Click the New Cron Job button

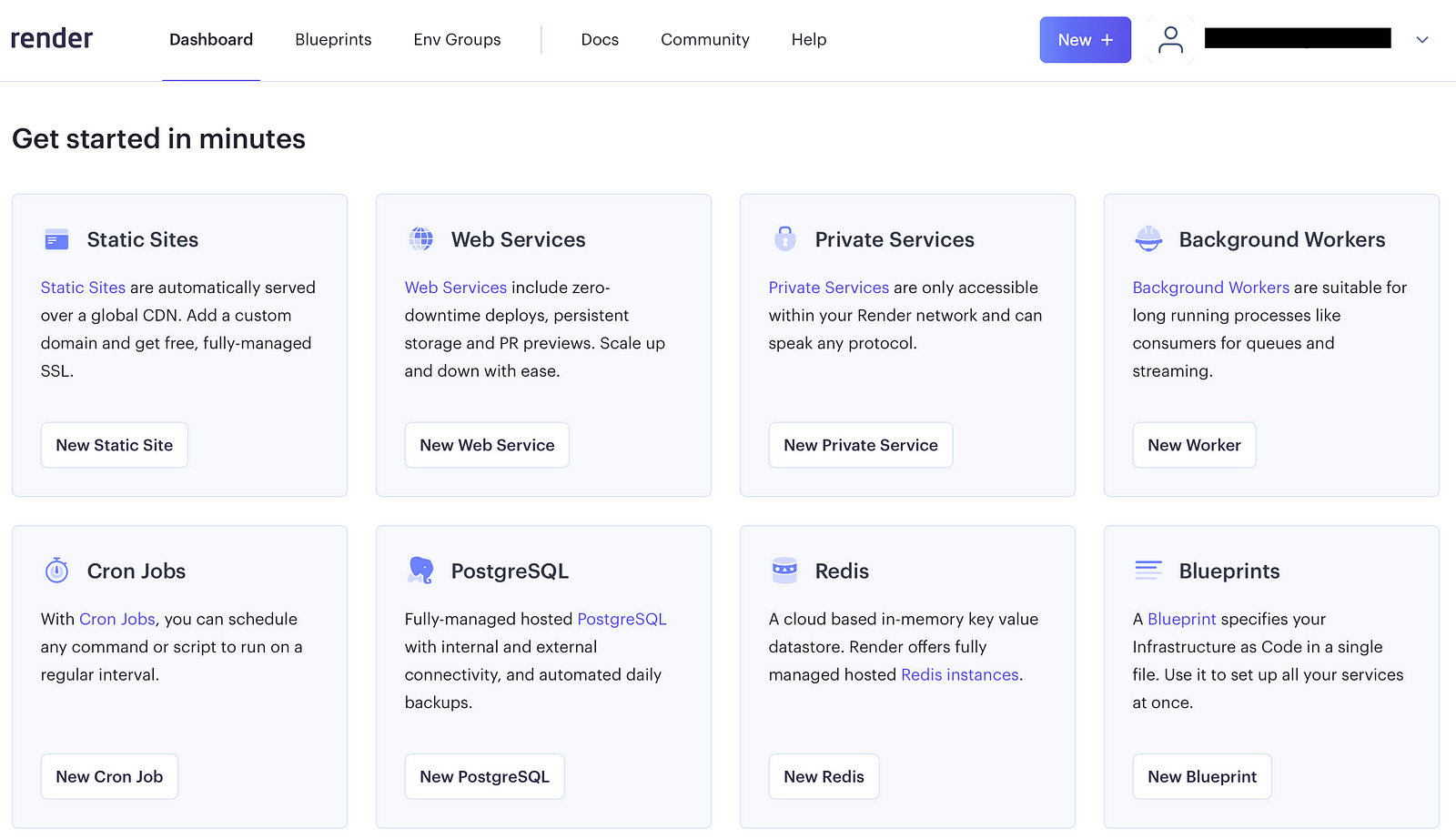coord(109,776)
